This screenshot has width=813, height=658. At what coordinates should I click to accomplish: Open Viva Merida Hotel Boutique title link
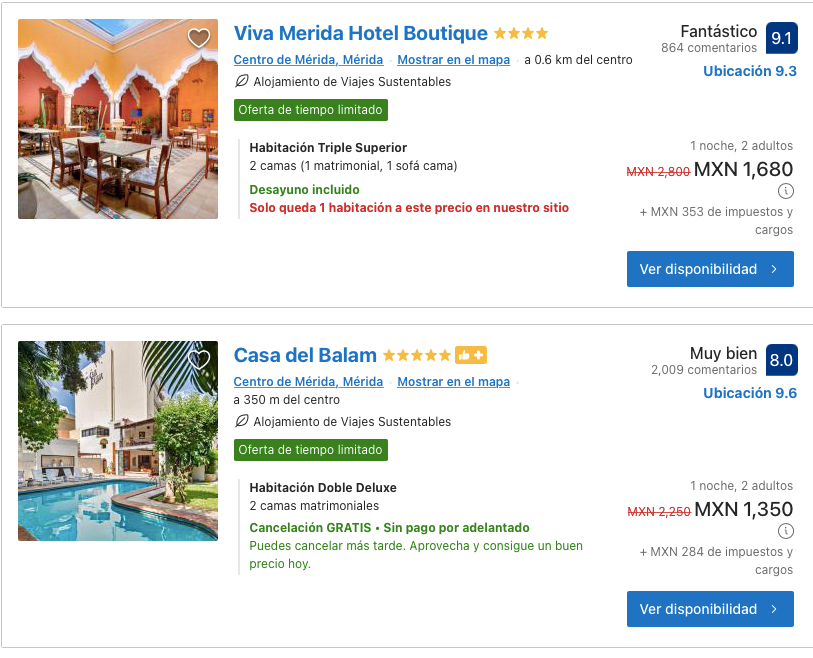[361, 34]
